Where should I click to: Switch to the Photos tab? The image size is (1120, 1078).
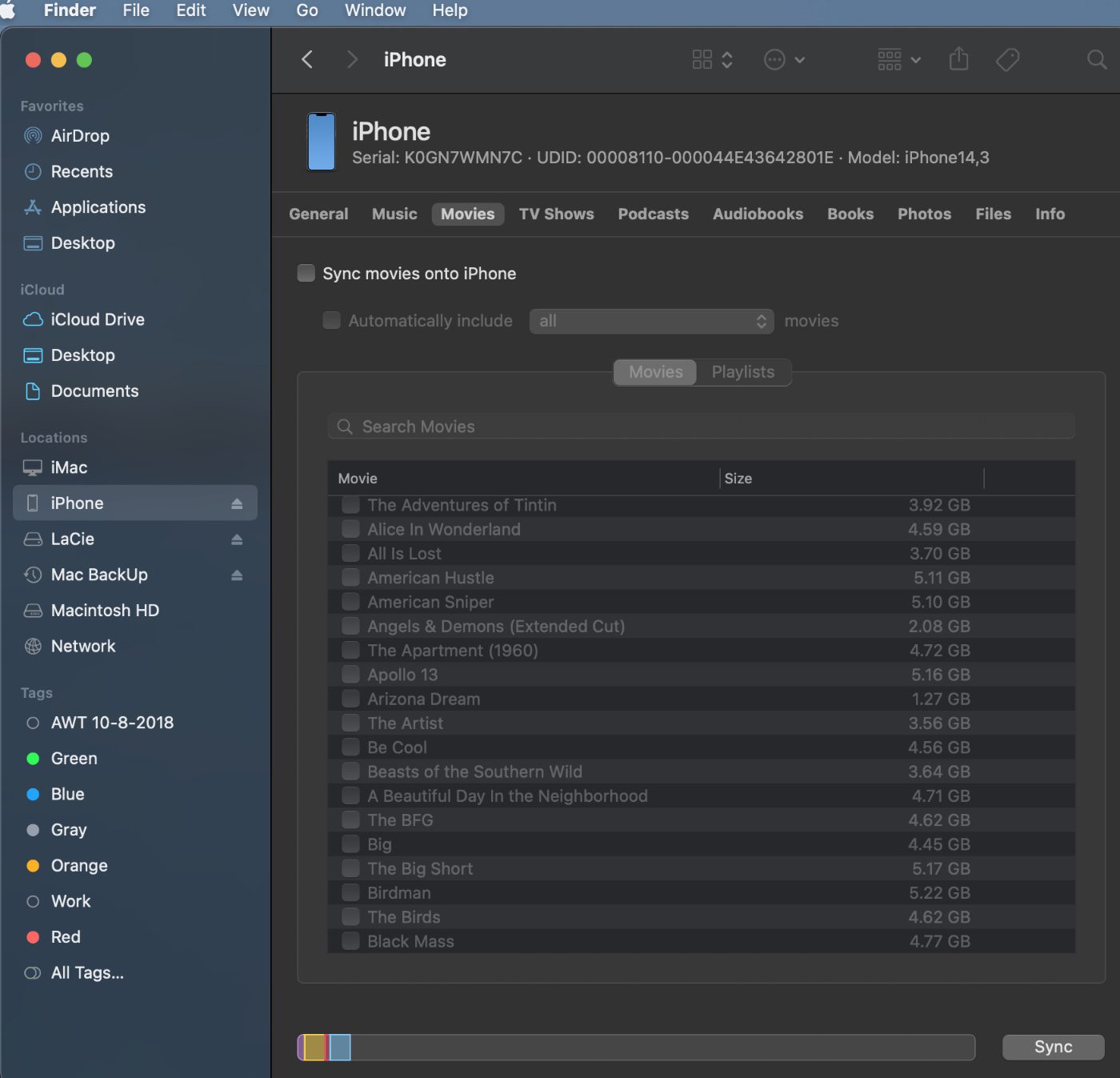point(924,214)
